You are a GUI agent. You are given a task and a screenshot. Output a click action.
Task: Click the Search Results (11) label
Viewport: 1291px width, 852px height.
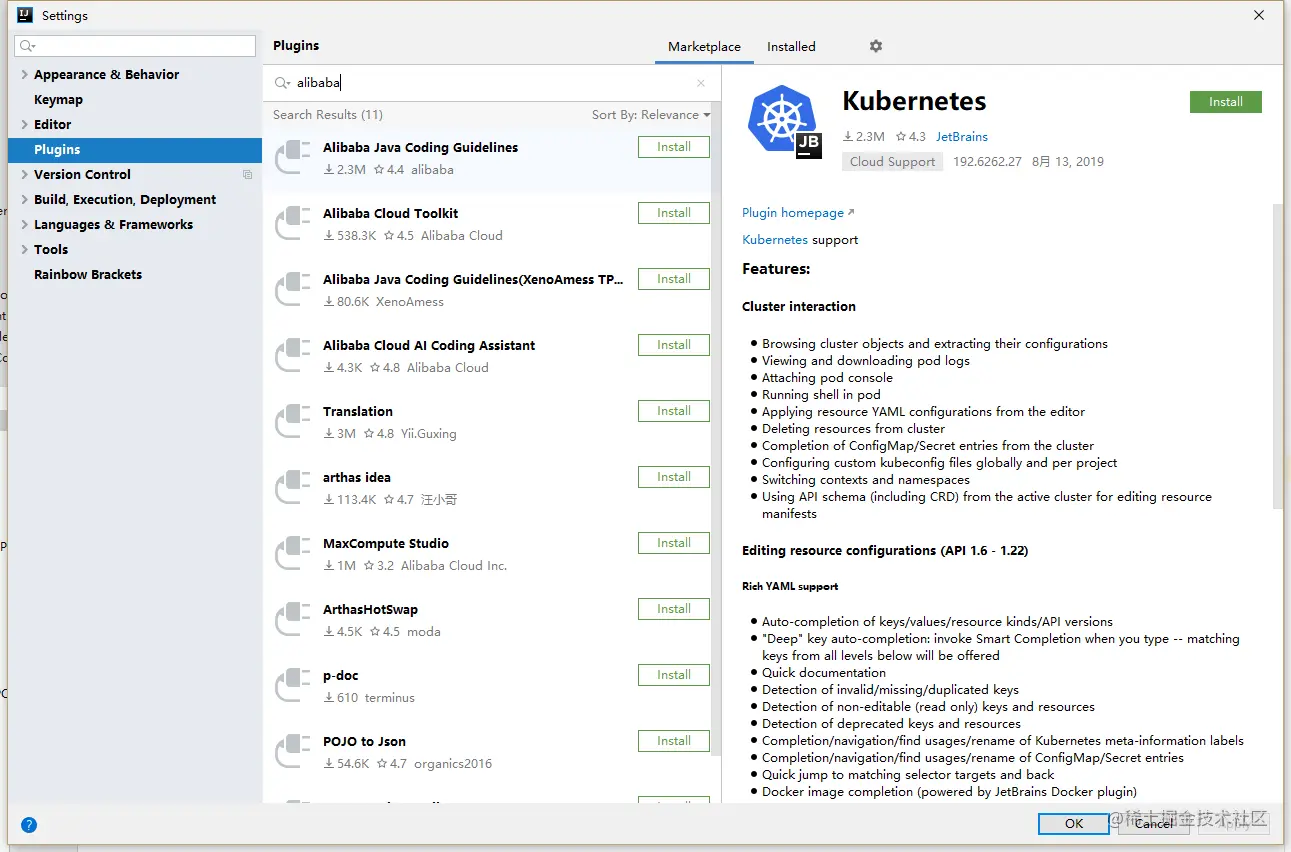tap(328, 115)
